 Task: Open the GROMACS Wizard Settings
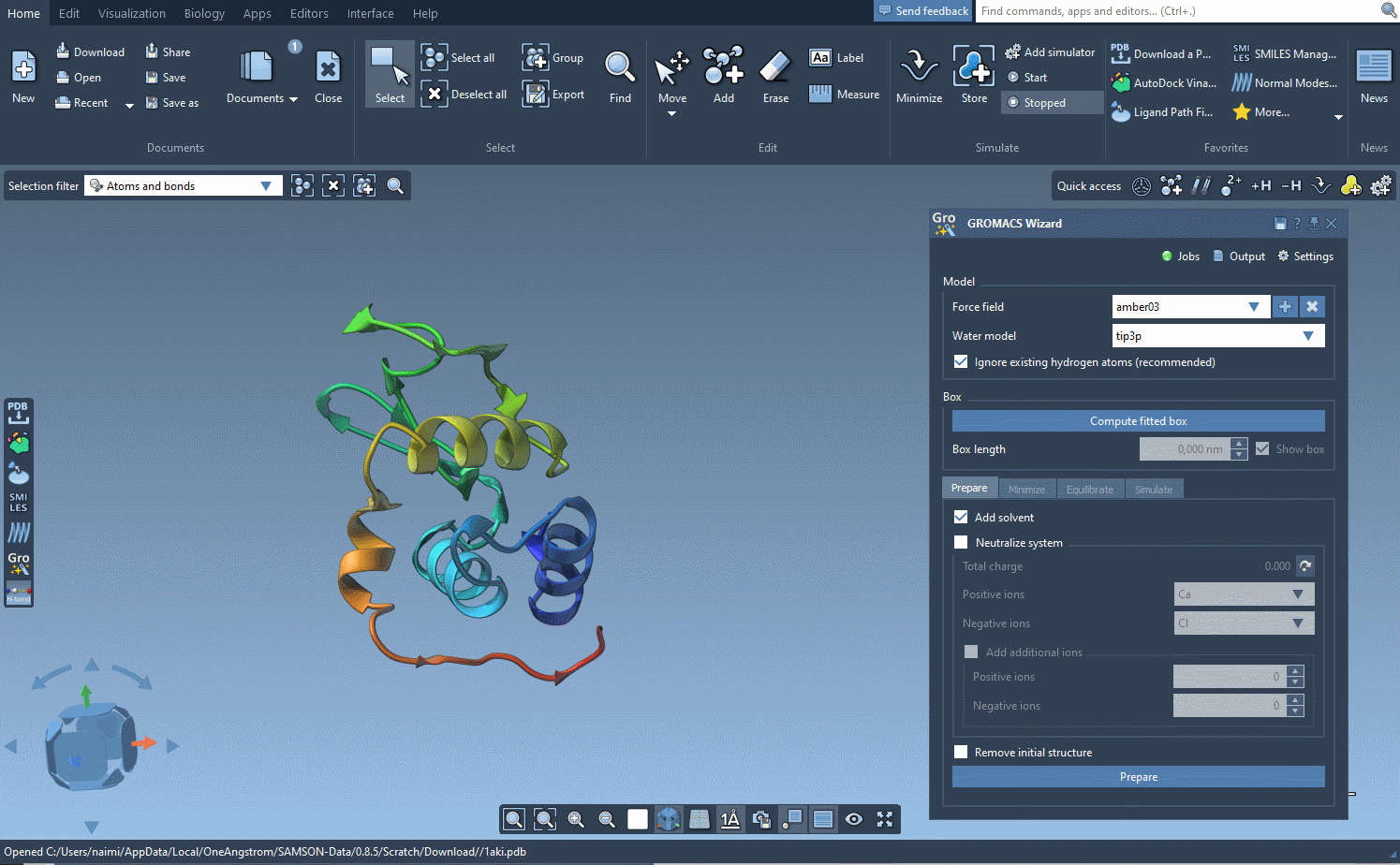coord(1305,257)
